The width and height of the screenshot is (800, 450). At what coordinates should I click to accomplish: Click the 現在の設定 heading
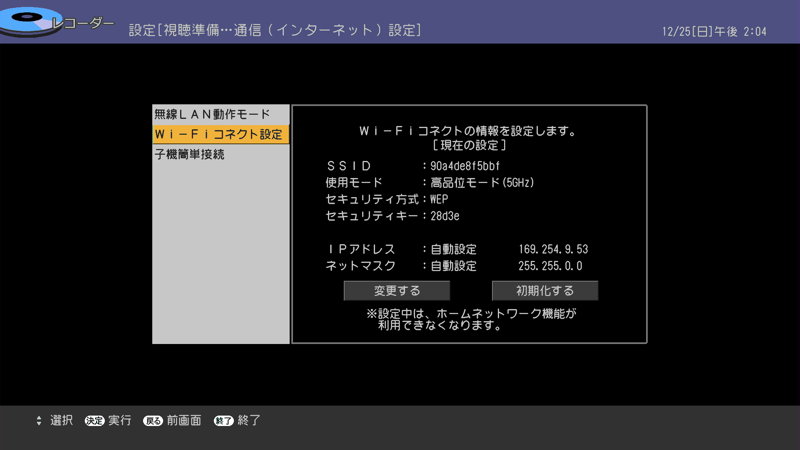[x=469, y=146]
